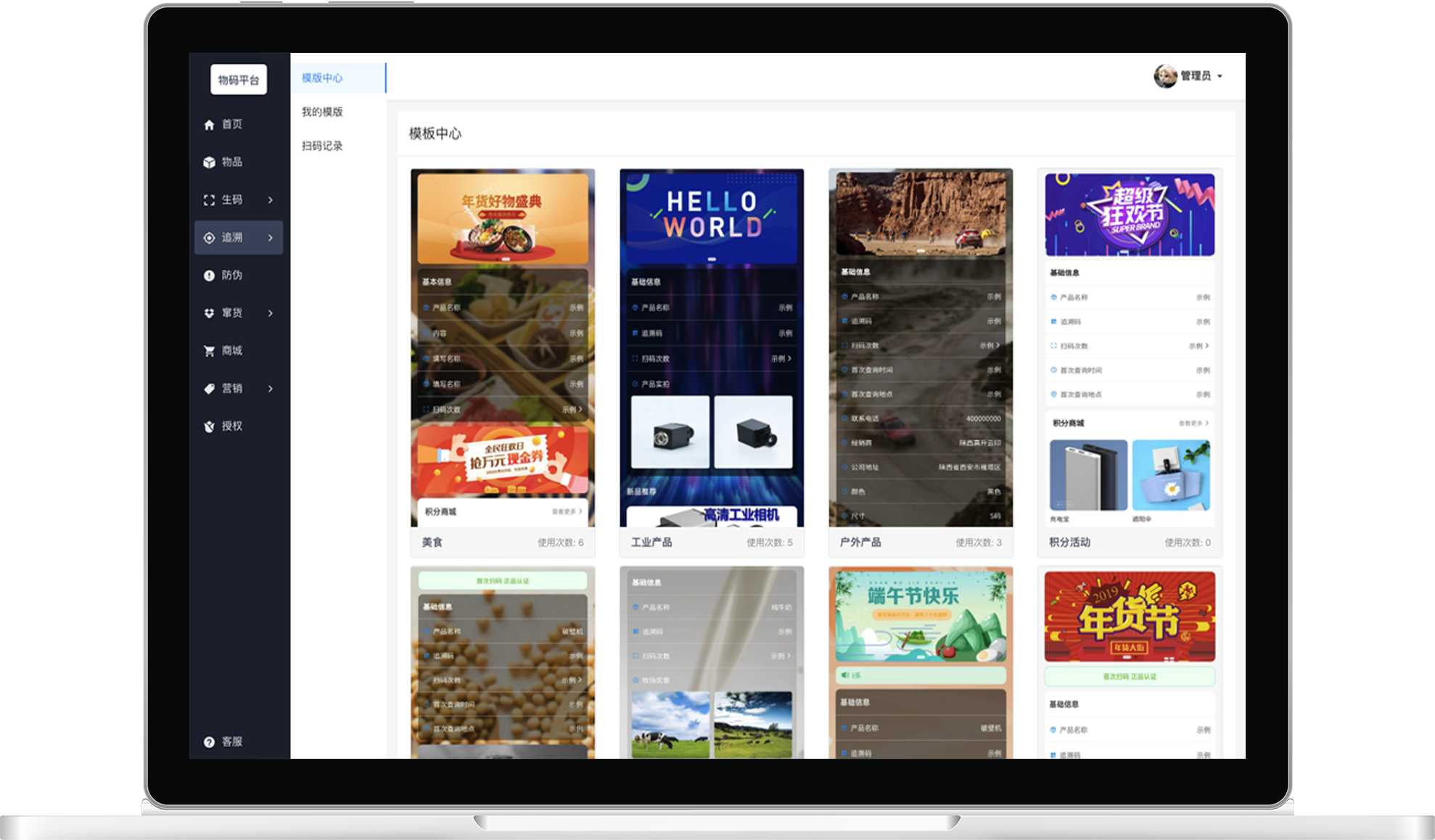This screenshot has height=840, width=1435.
Task: Click the home icon beside 首页
Action: 209,125
